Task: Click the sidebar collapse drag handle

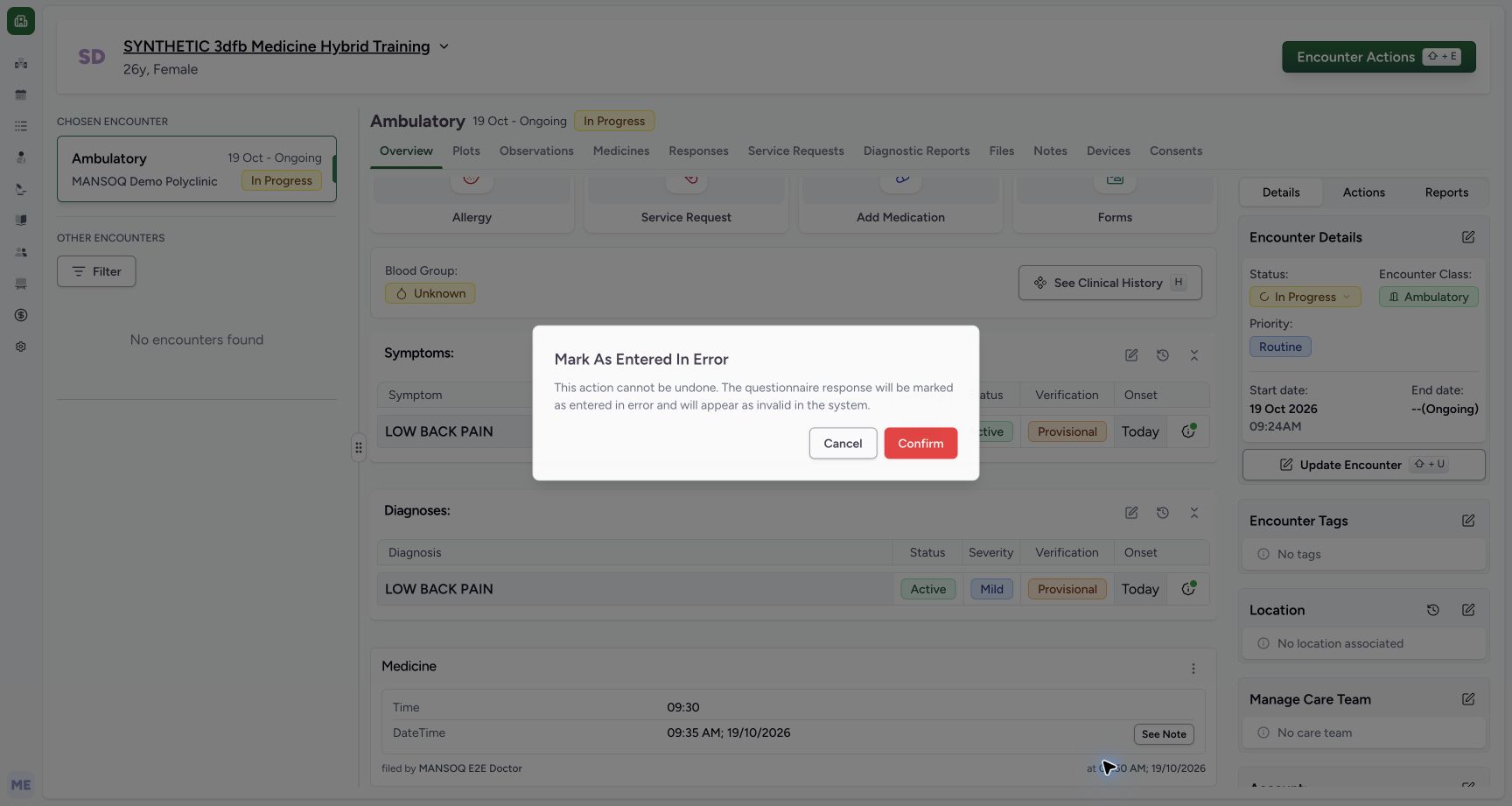Action: pos(359,447)
